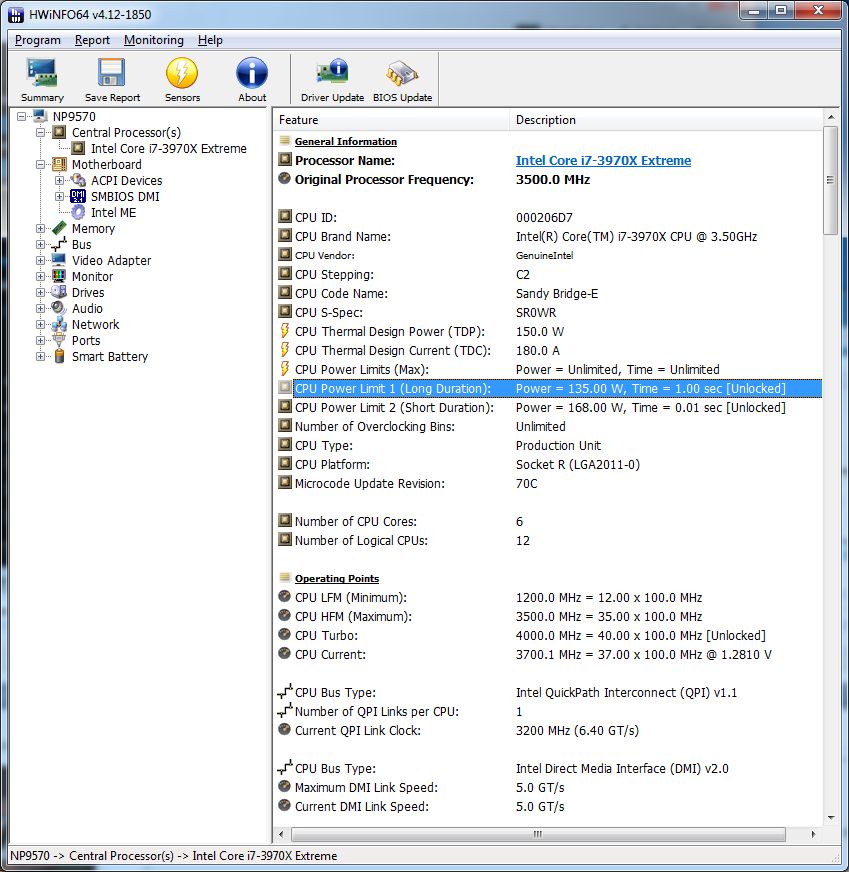Open the Monitoring menu
The height and width of the screenshot is (872, 849).
[153, 40]
